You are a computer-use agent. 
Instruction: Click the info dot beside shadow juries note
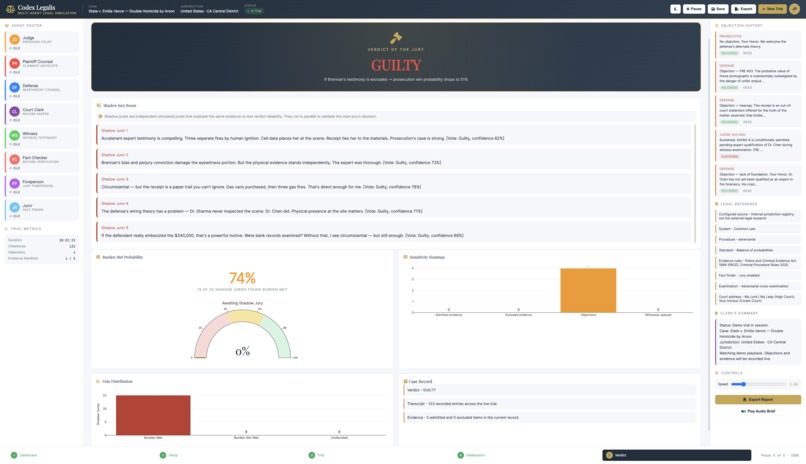[100, 117]
